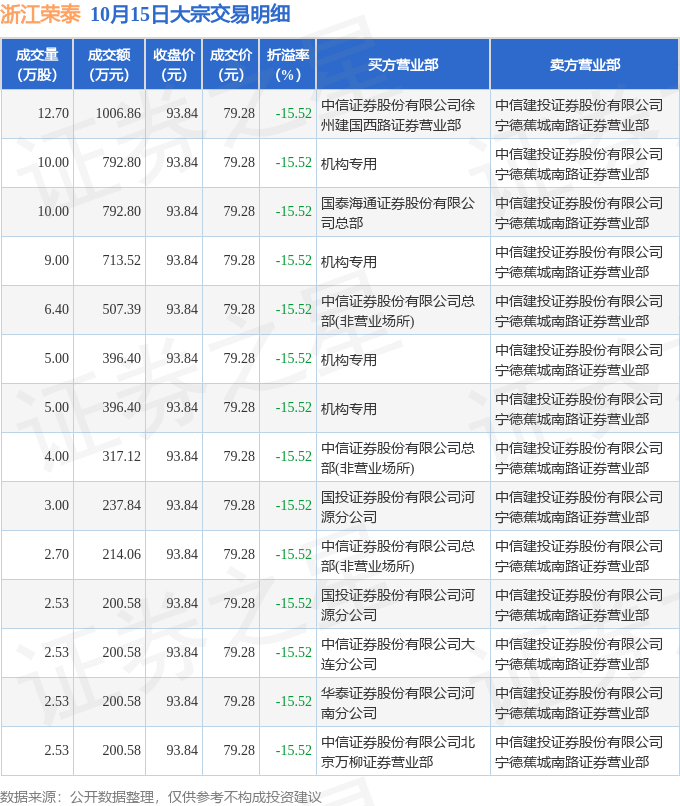
Task: Click the 折溢率(%) column header
Action: (288, 64)
